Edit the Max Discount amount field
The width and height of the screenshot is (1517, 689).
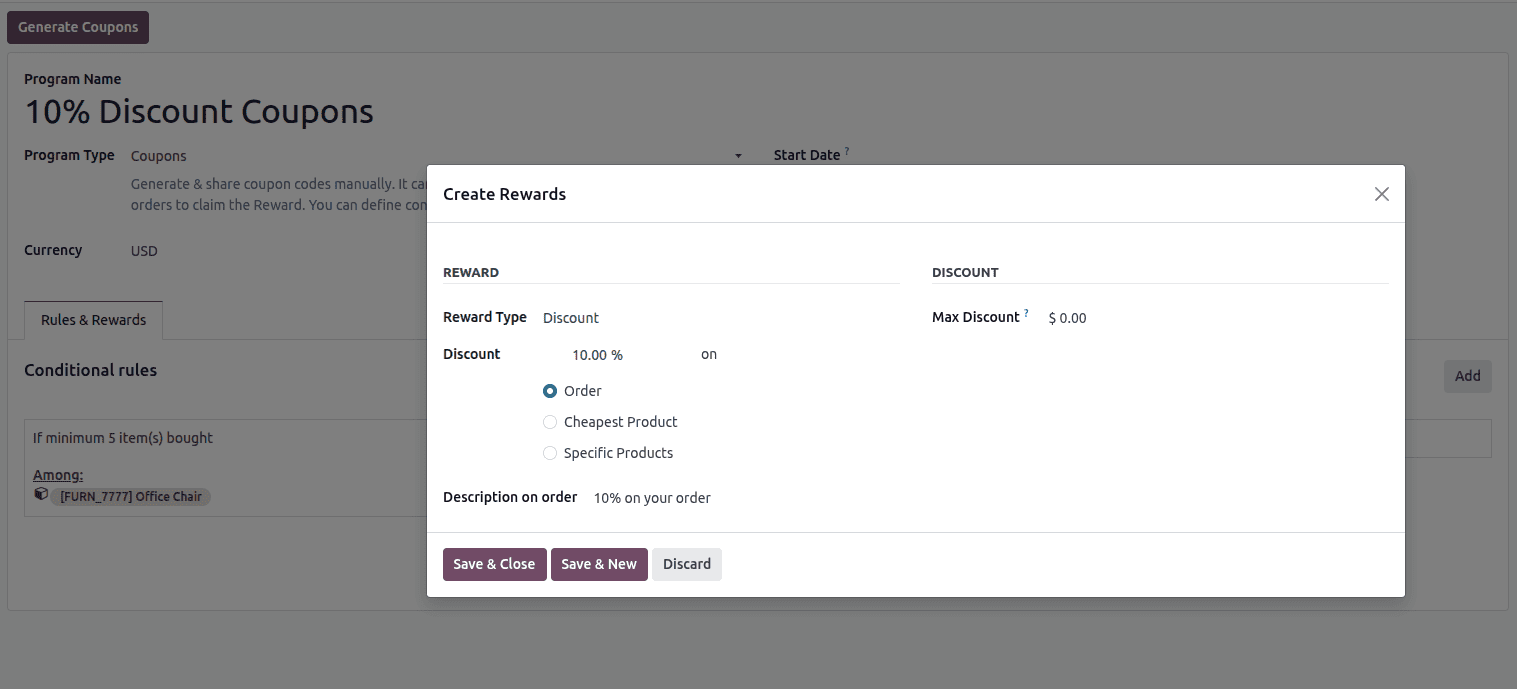click(x=1070, y=317)
